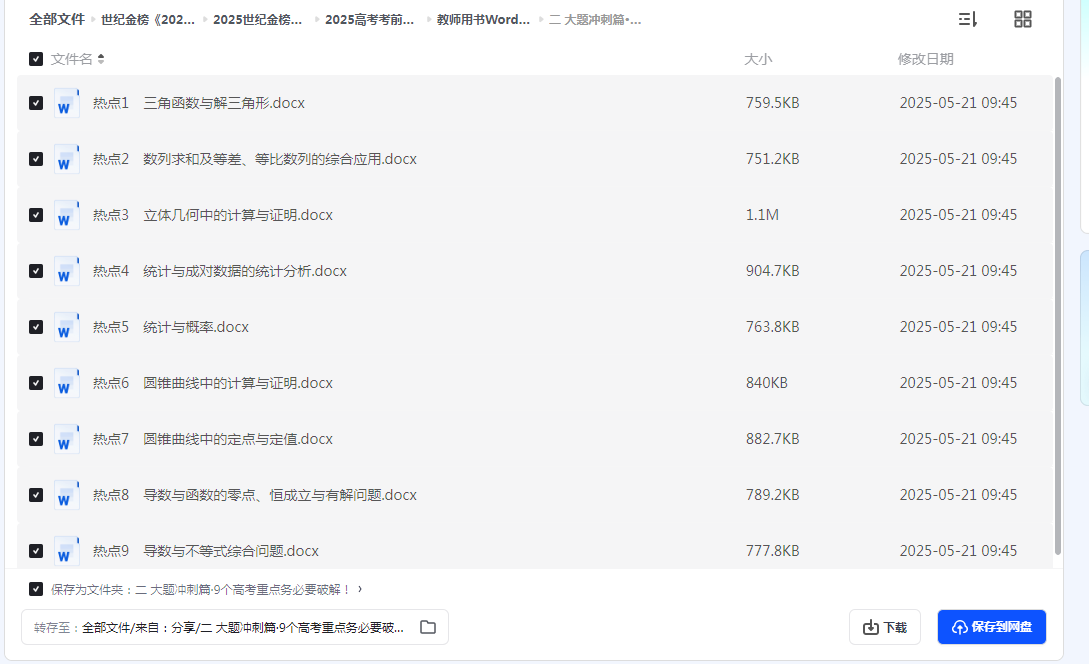Click Word icon for 热点5 统计与概率
This screenshot has height=664, width=1089.
[x=66, y=327]
